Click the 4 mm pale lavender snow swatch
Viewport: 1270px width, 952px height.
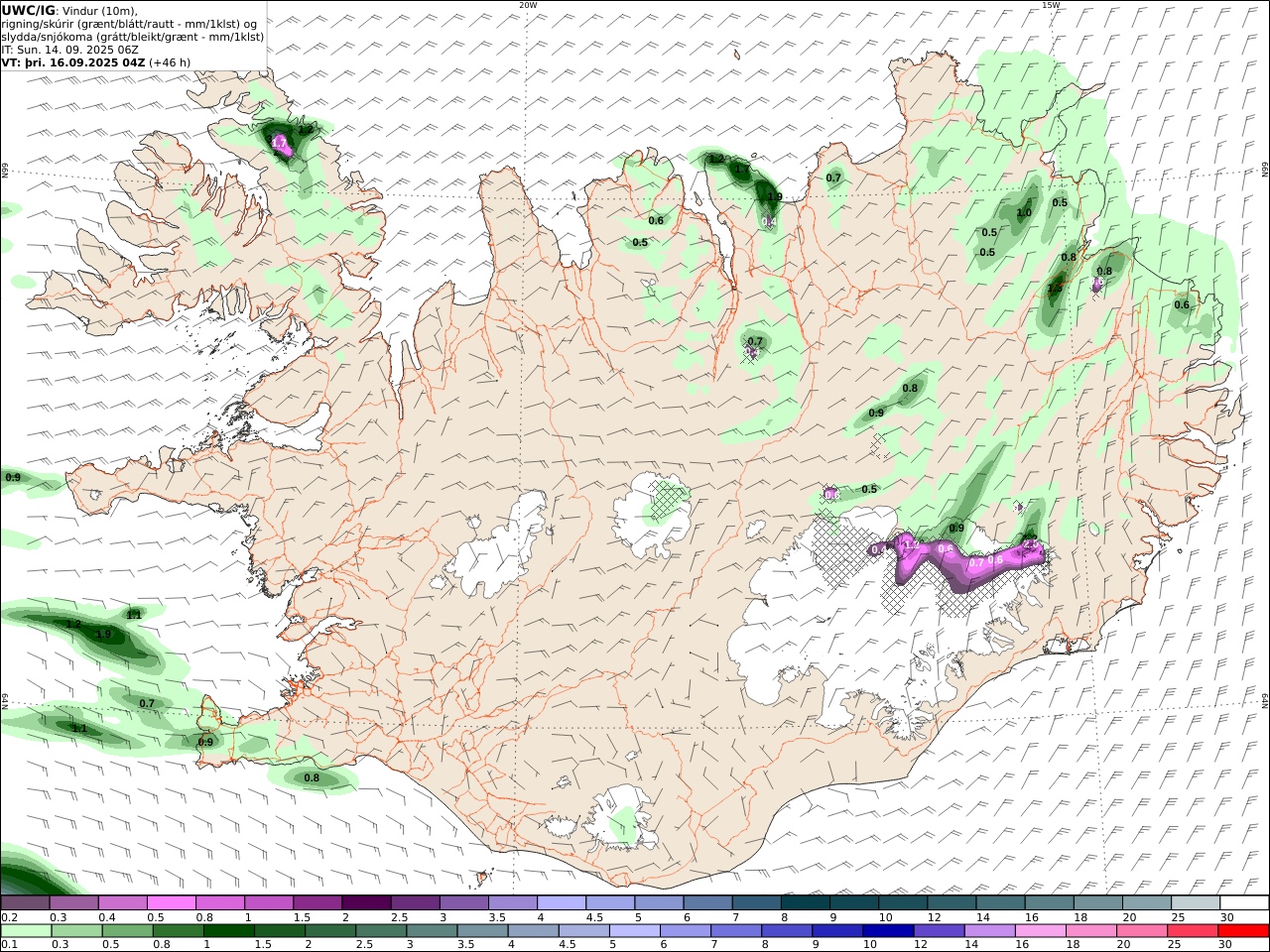coord(561,903)
